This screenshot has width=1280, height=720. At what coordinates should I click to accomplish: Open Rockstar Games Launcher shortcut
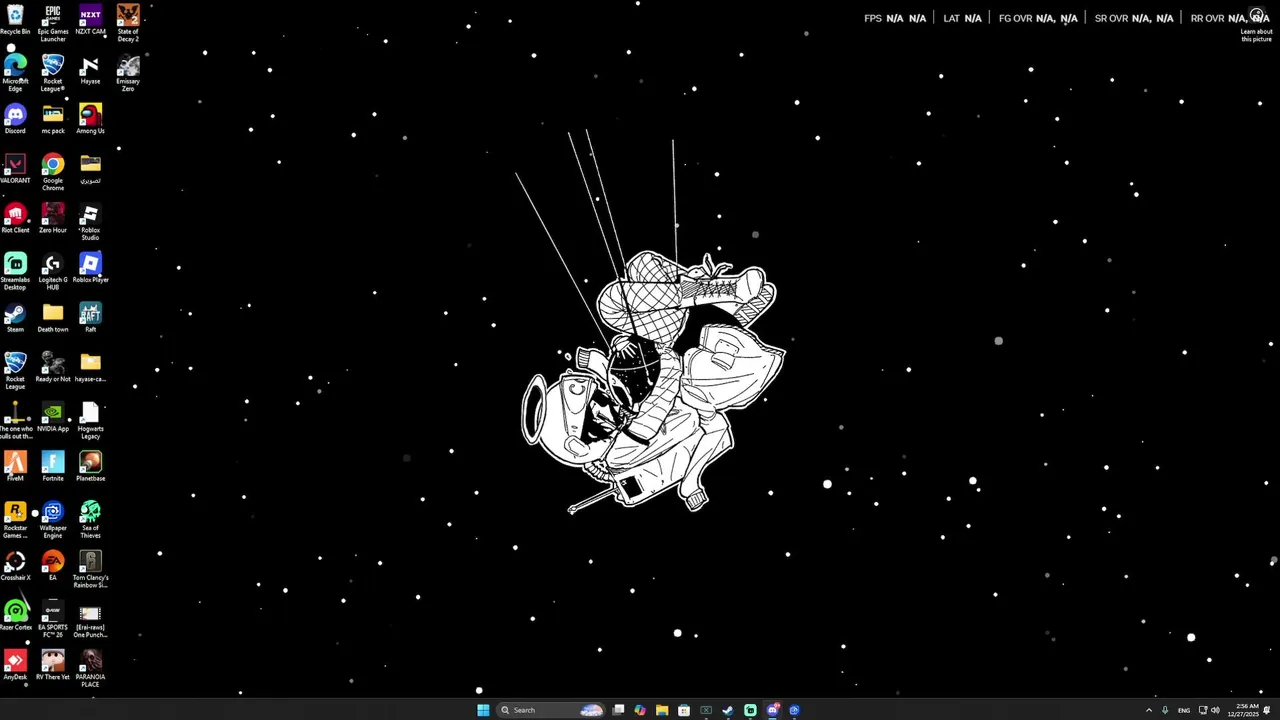click(x=15, y=520)
